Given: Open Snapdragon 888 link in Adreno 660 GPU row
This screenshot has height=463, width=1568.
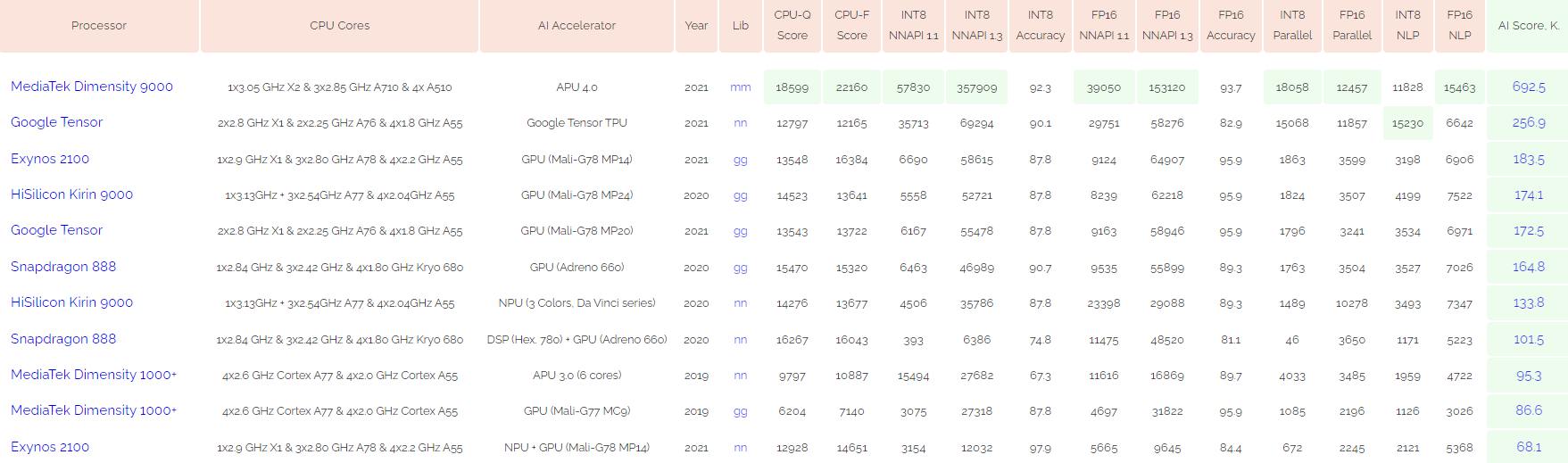Looking at the screenshot, I should pyautogui.click(x=63, y=267).
